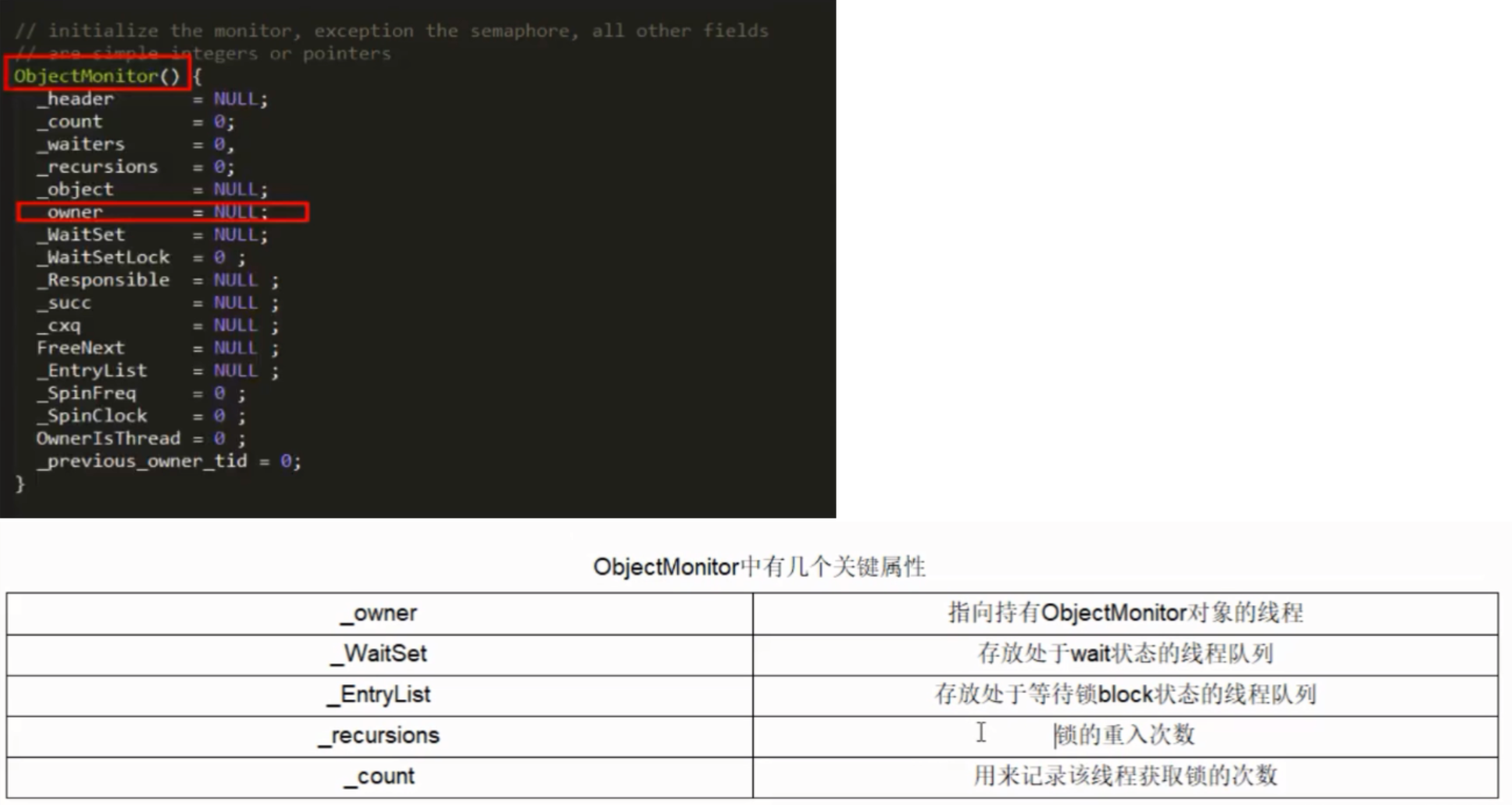The image size is (1512, 805).
Task: Click the ObjectMonitor constructor definition
Action: [96, 75]
